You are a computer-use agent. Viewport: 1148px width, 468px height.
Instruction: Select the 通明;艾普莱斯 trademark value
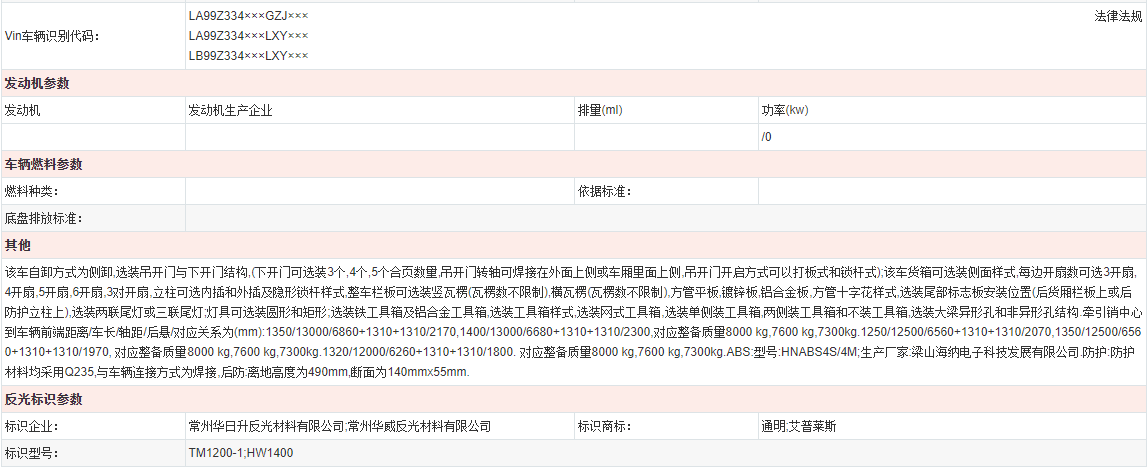[x=798, y=426]
